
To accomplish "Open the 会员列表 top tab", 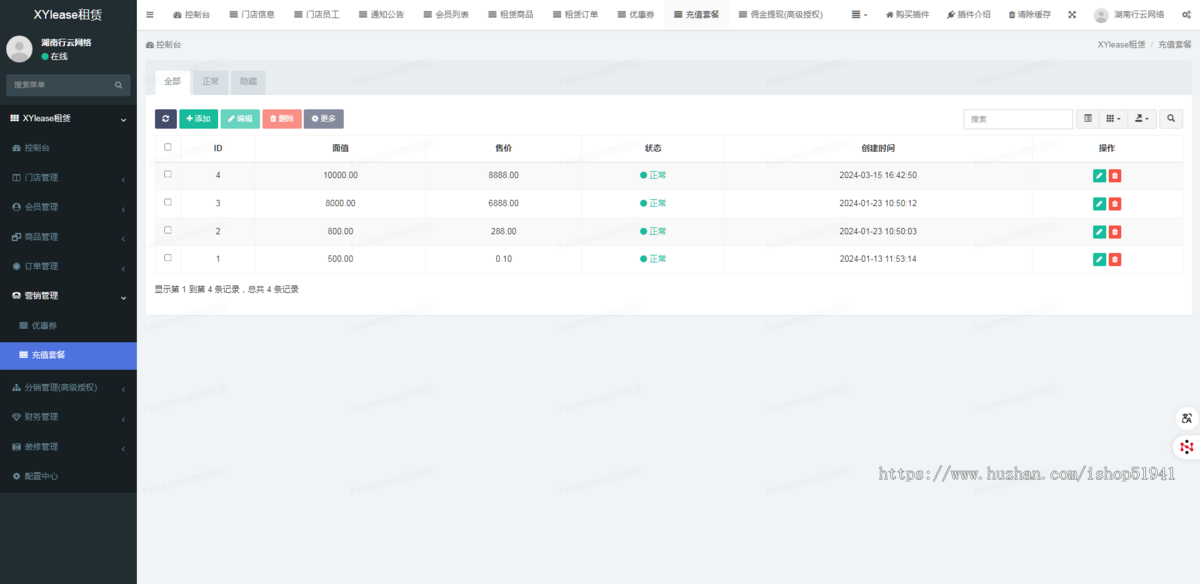I will [445, 15].
